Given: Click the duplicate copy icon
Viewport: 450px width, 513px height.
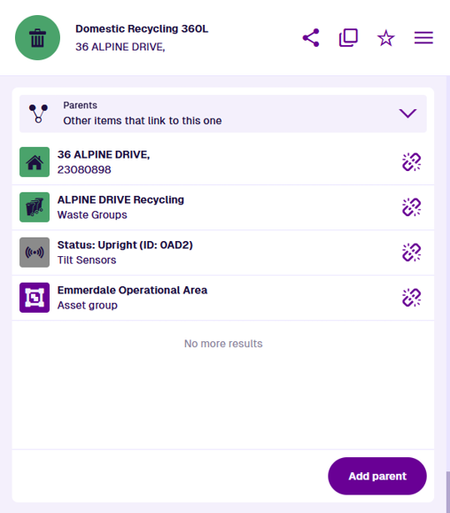Looking at the screenshot, I should [348, 38].
